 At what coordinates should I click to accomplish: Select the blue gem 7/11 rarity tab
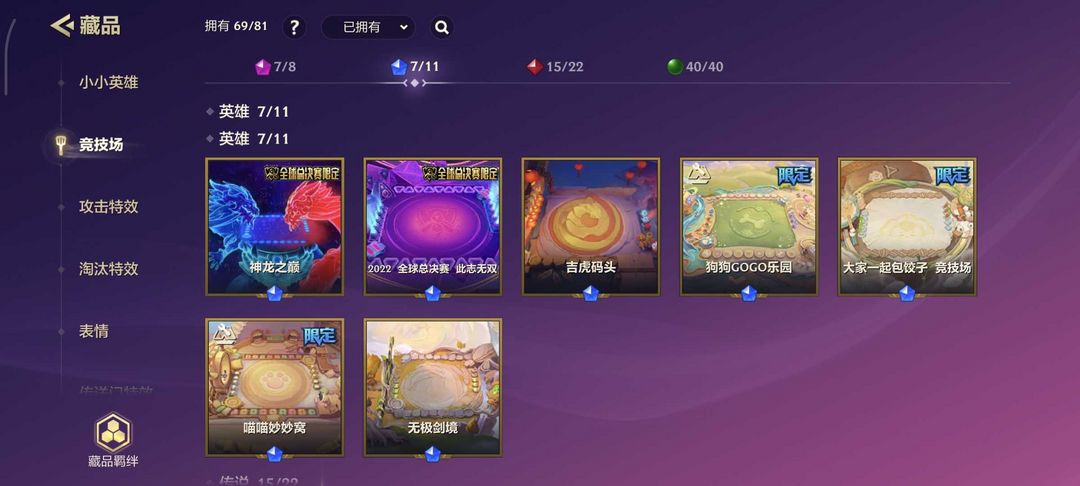(415, 67)
